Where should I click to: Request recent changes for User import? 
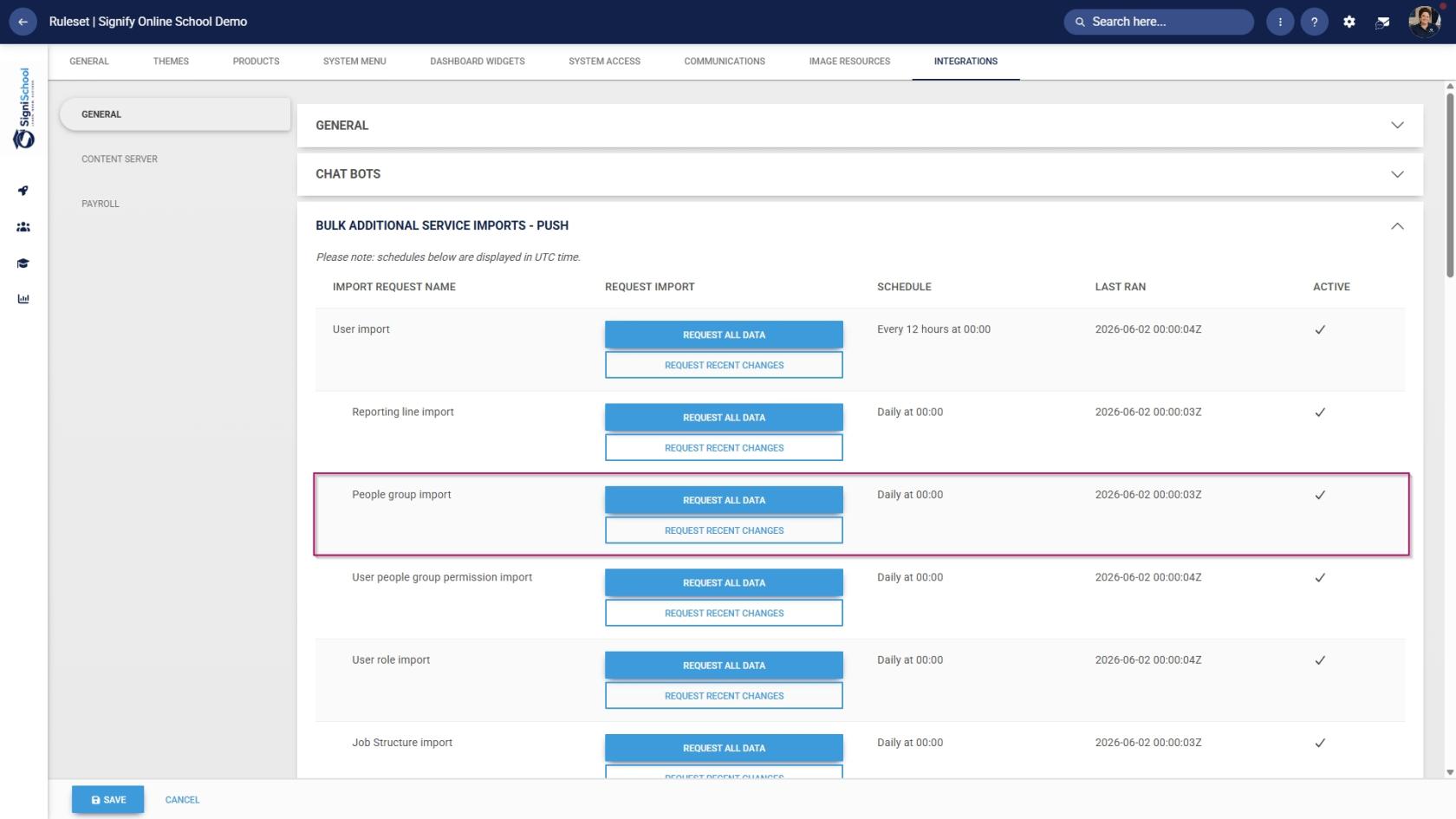724,365
